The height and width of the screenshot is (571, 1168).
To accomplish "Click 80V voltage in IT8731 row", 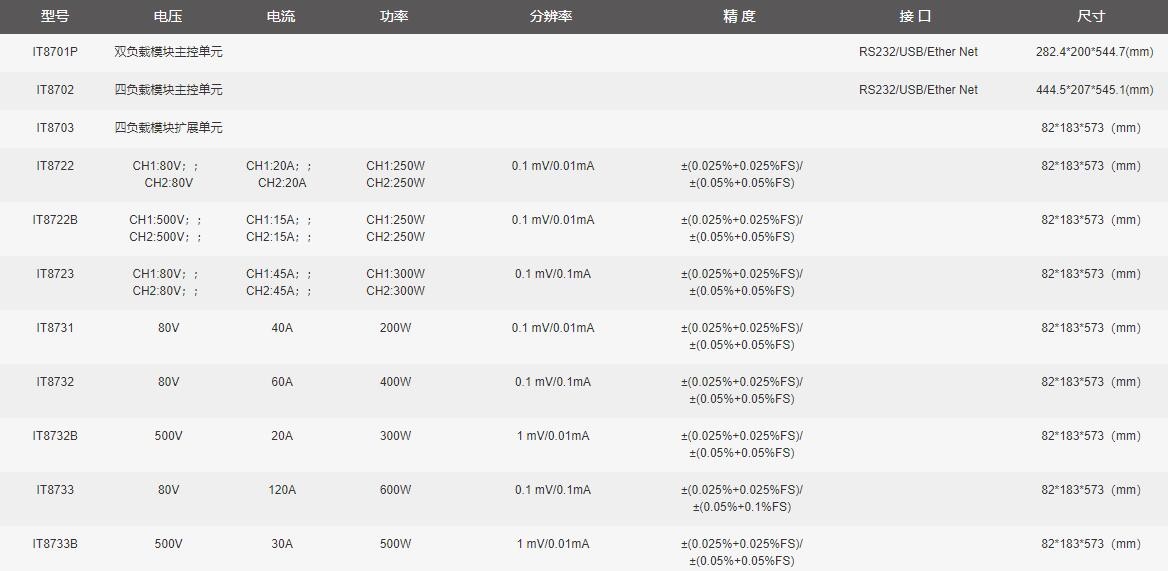I will coord(168,328).
